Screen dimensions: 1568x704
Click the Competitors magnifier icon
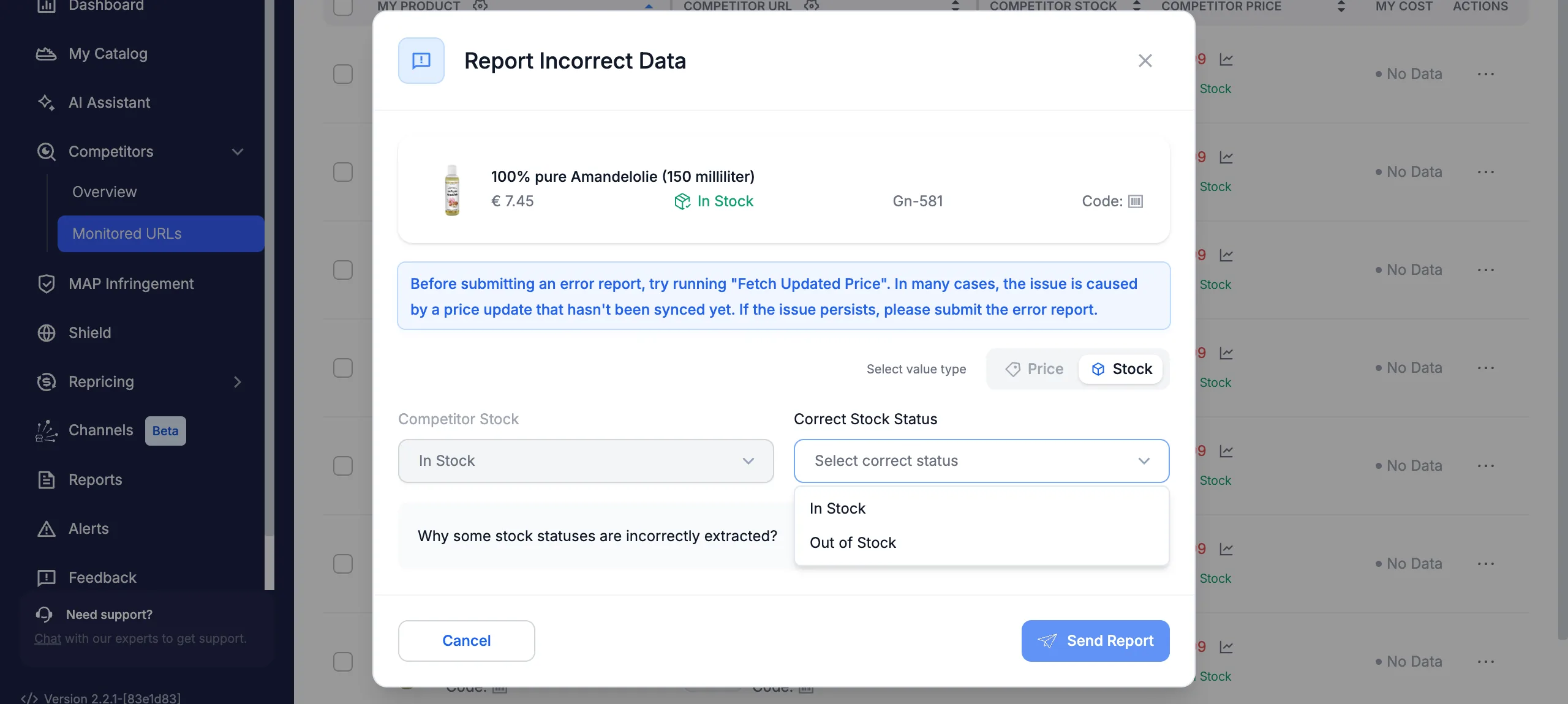pos(47,152)
